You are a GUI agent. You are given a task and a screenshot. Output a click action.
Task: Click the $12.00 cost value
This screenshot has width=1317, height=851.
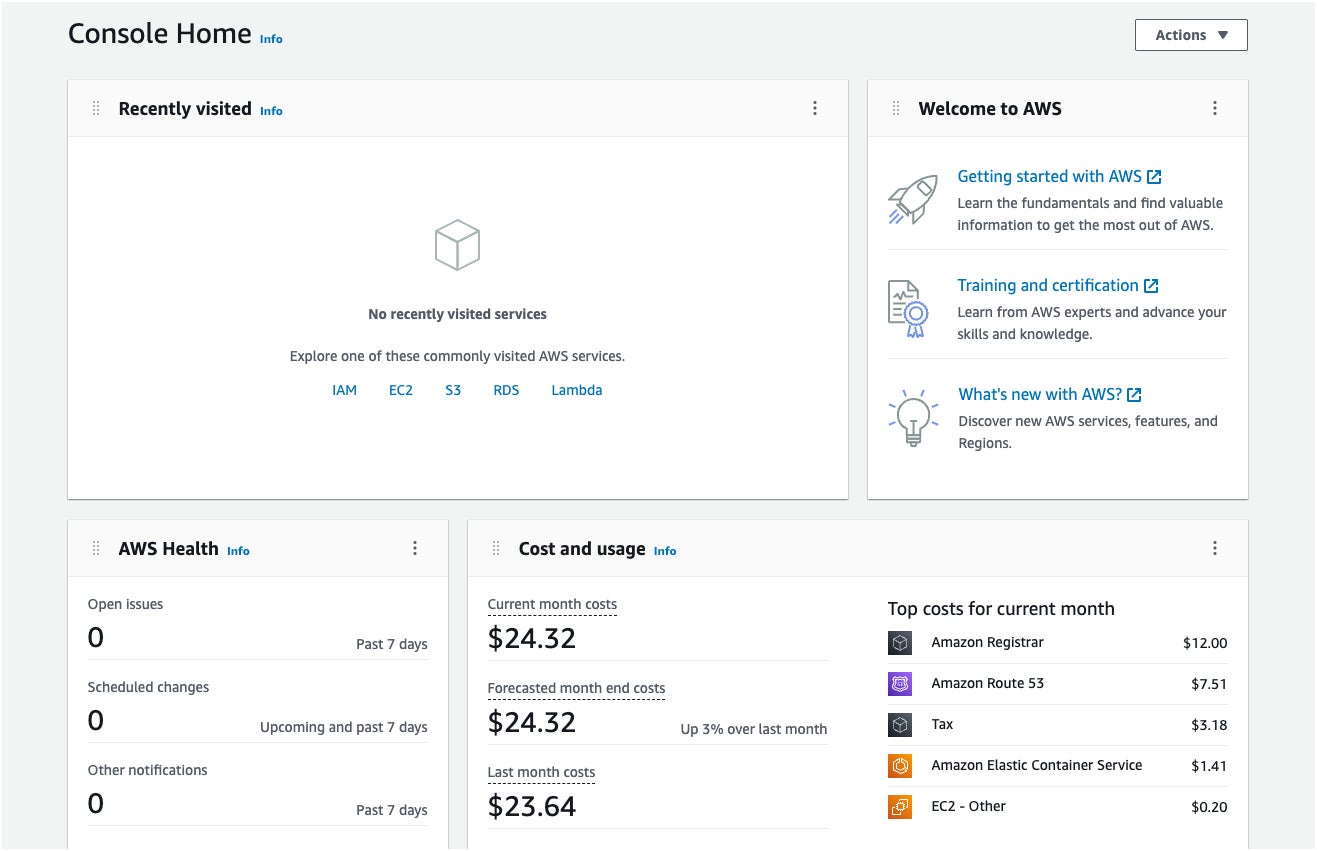click(1205, 643)
